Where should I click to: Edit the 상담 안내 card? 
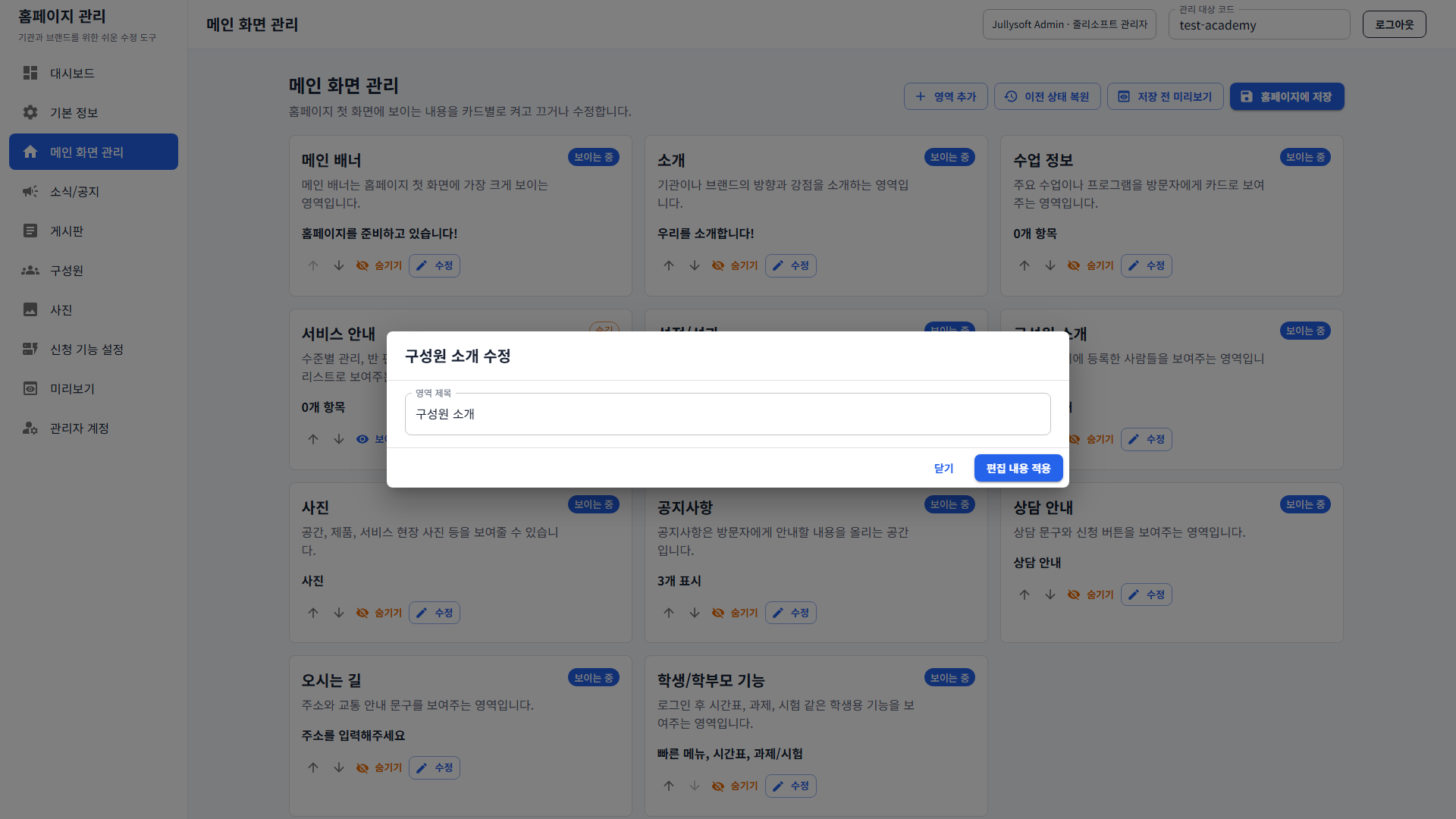(1147, 595)
